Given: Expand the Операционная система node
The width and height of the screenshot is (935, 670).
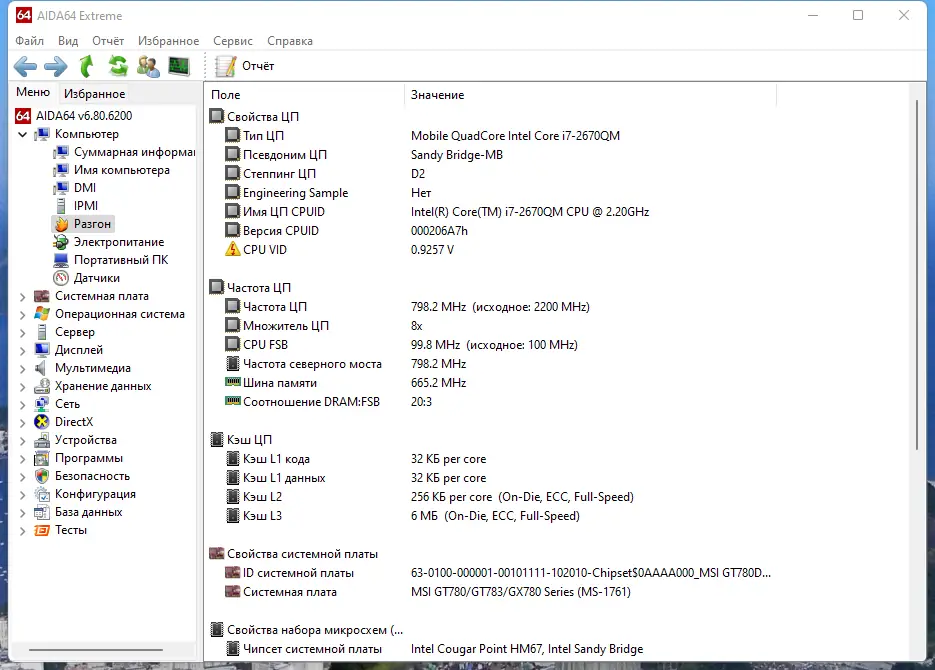Looking at the screenshot, I should point(22,314).
